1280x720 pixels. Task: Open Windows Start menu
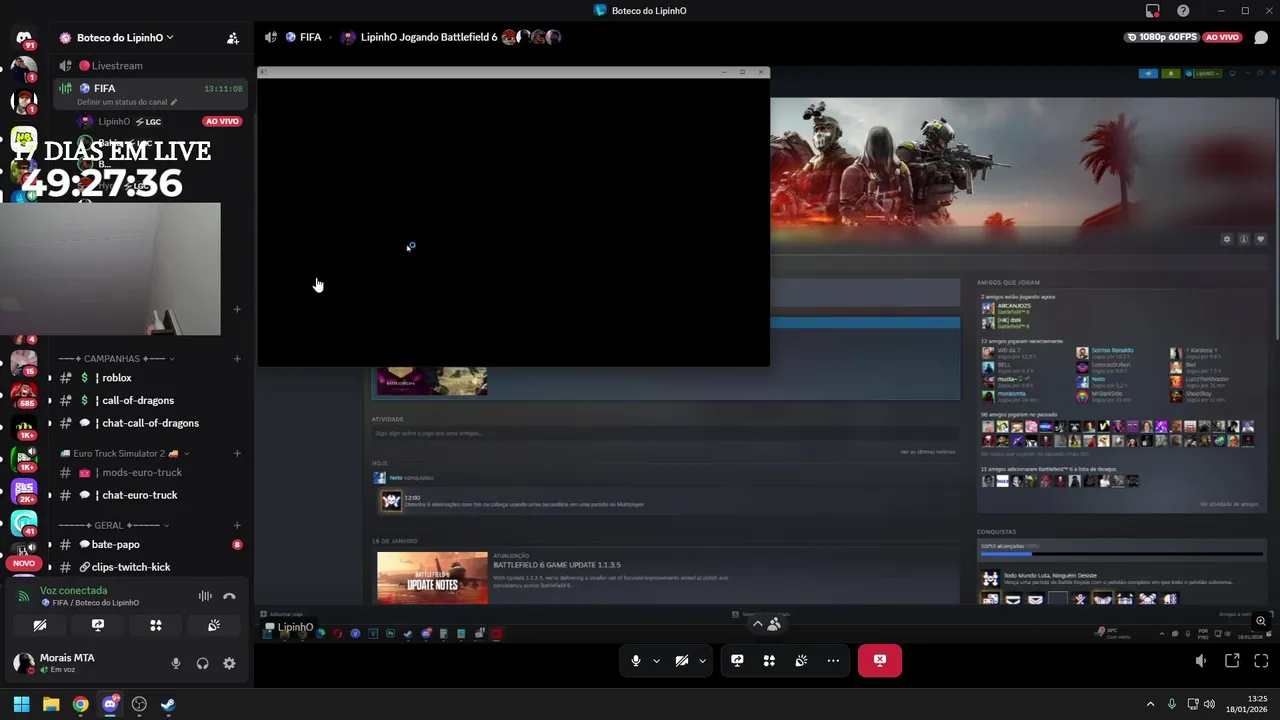click(21, 704)
